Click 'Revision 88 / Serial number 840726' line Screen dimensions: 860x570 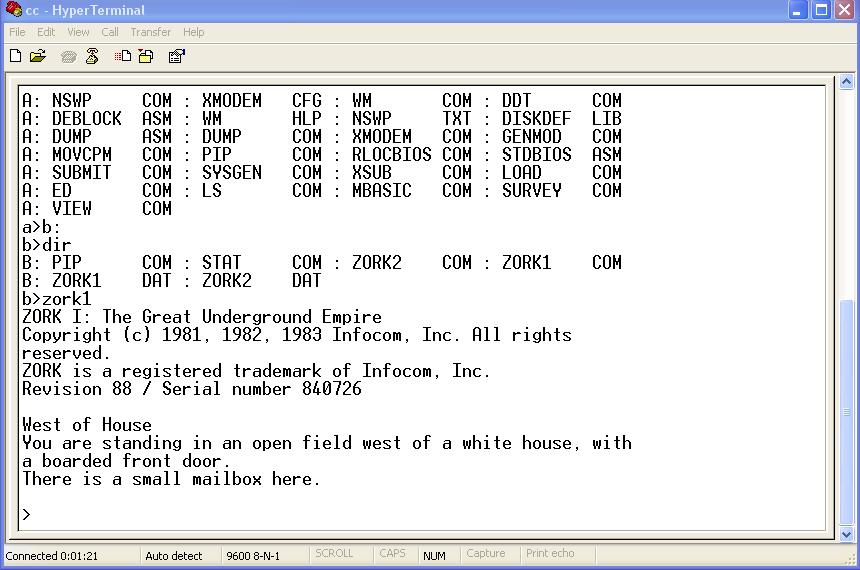(x=192, y=389)
